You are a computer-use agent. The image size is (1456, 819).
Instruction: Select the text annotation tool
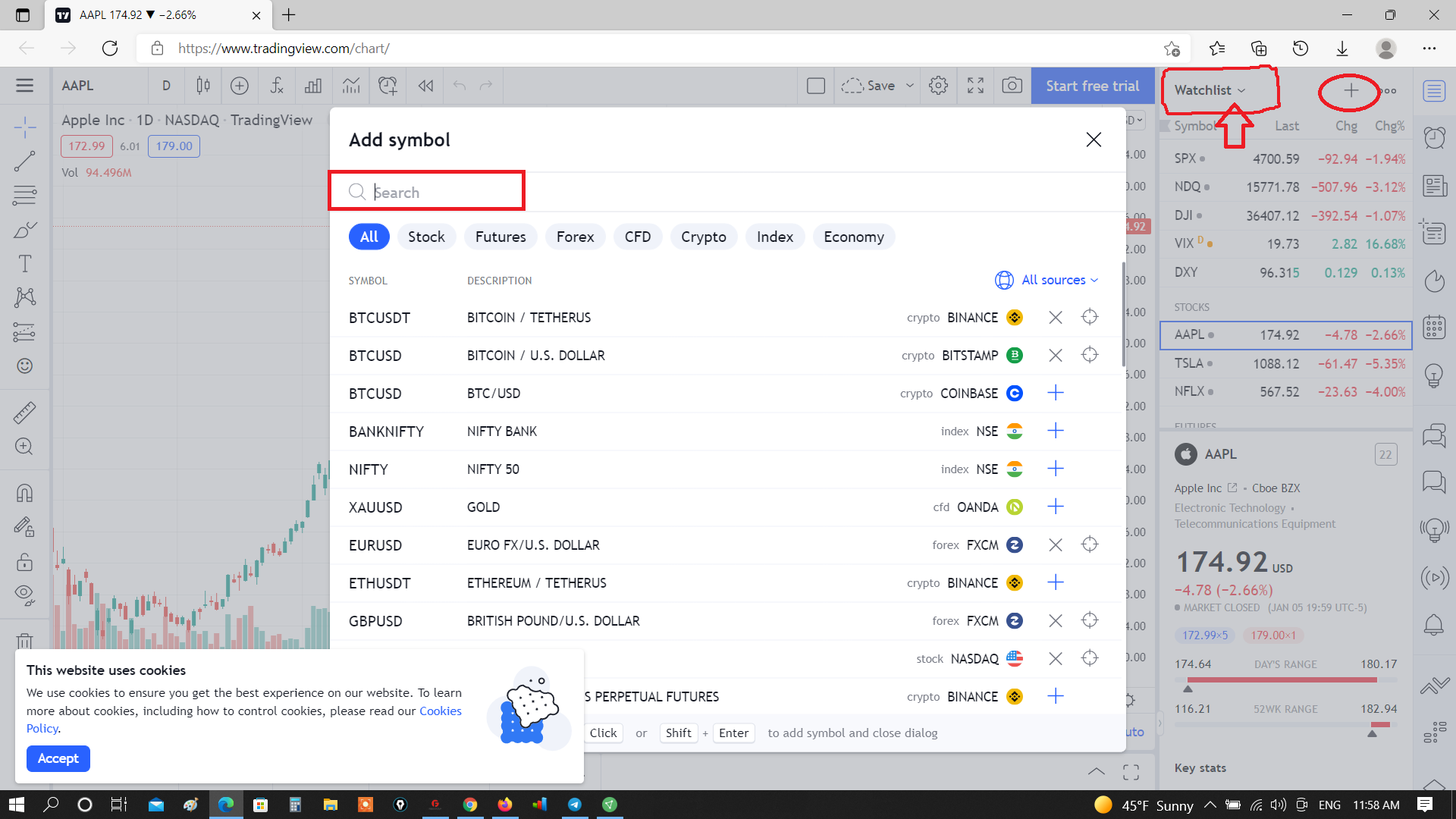point(24,263)
